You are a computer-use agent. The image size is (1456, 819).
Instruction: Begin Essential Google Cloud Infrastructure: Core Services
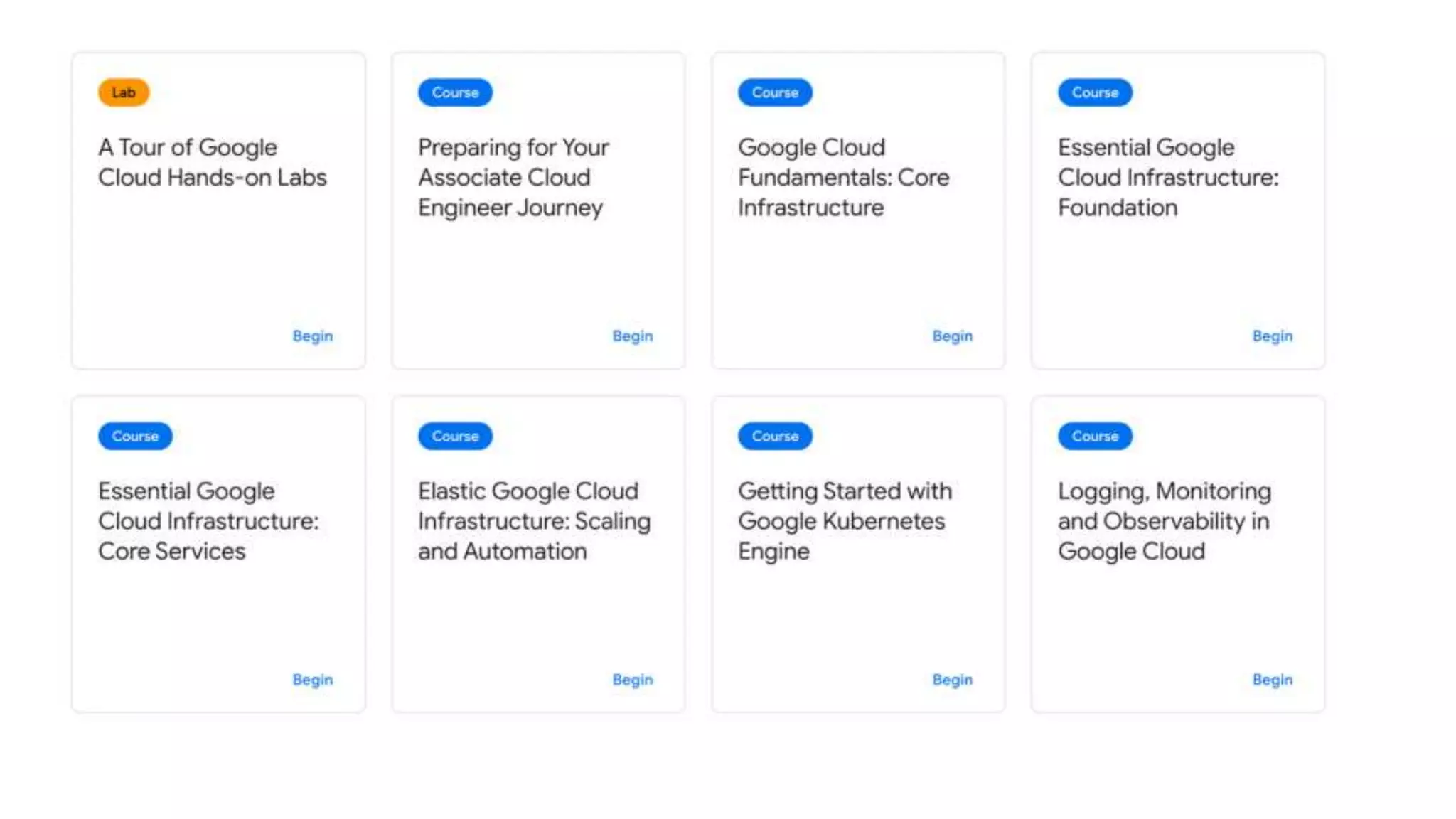pos(313,680)
